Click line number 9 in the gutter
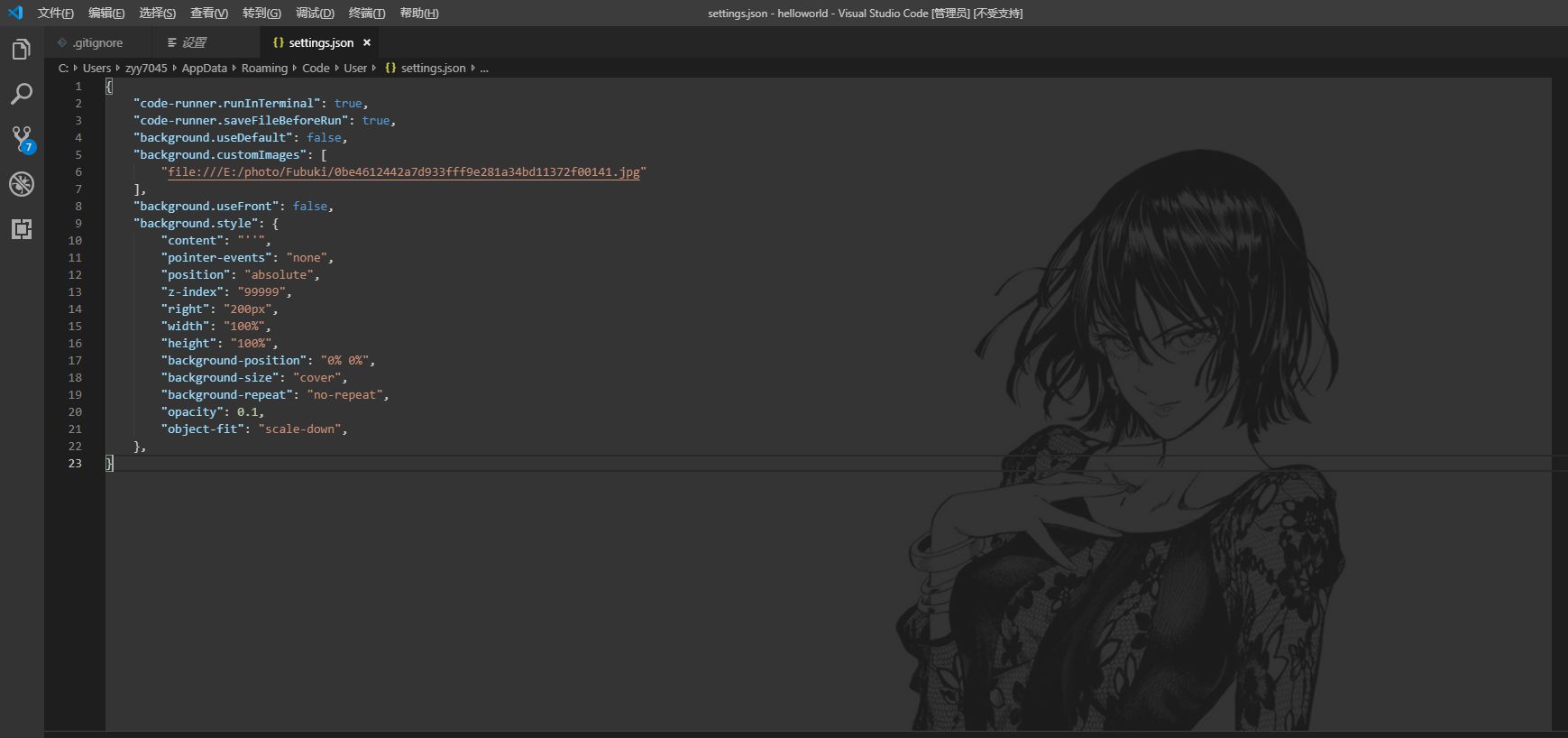The width and height of the screenshot is (1568, 738). tap(78, 223)
